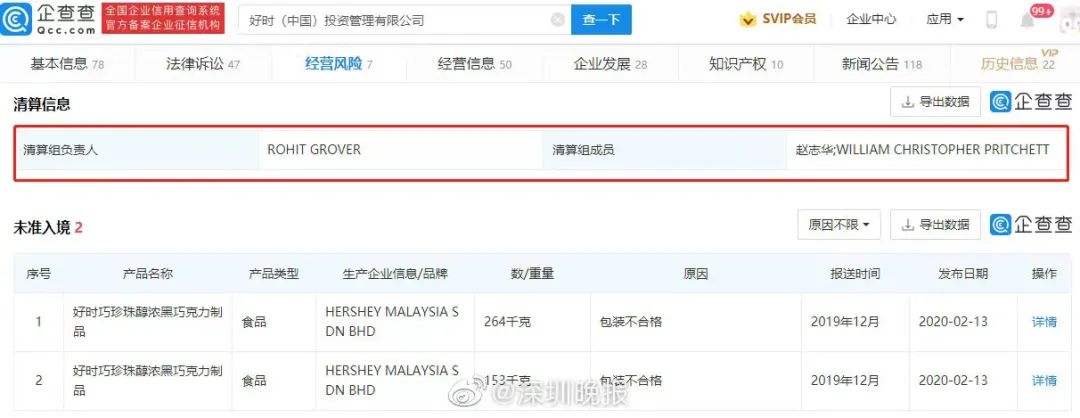Viewport: 1080px width, 418px height.
Task: Open 详情 link for row 1
Action: point(1043,321)
